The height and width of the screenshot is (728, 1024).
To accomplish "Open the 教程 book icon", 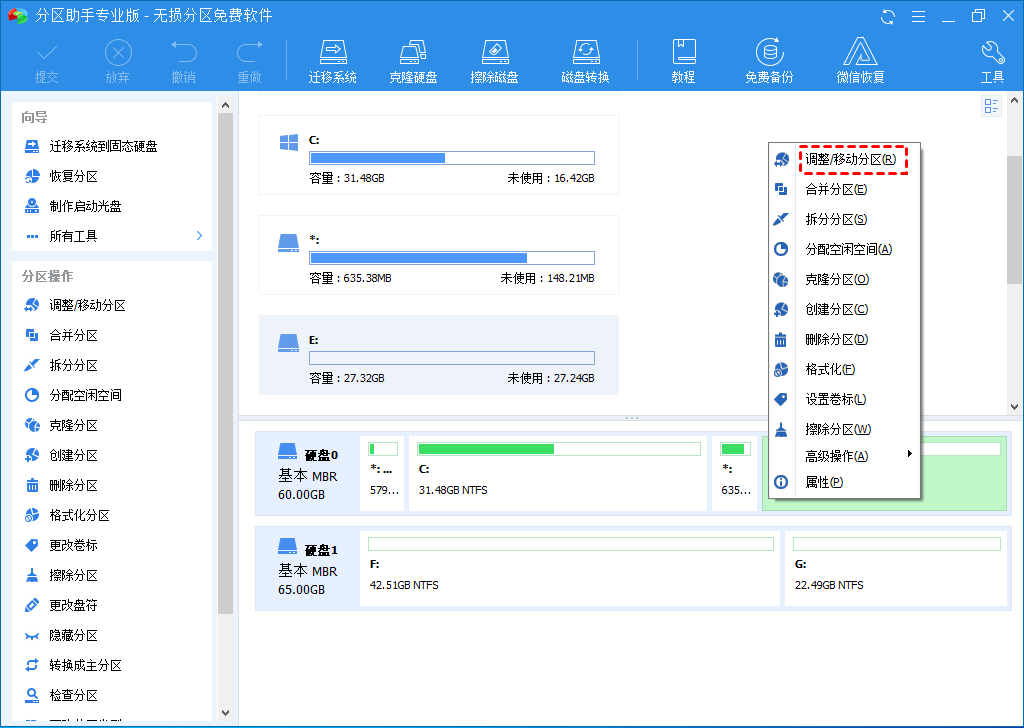I will [683, 62].
